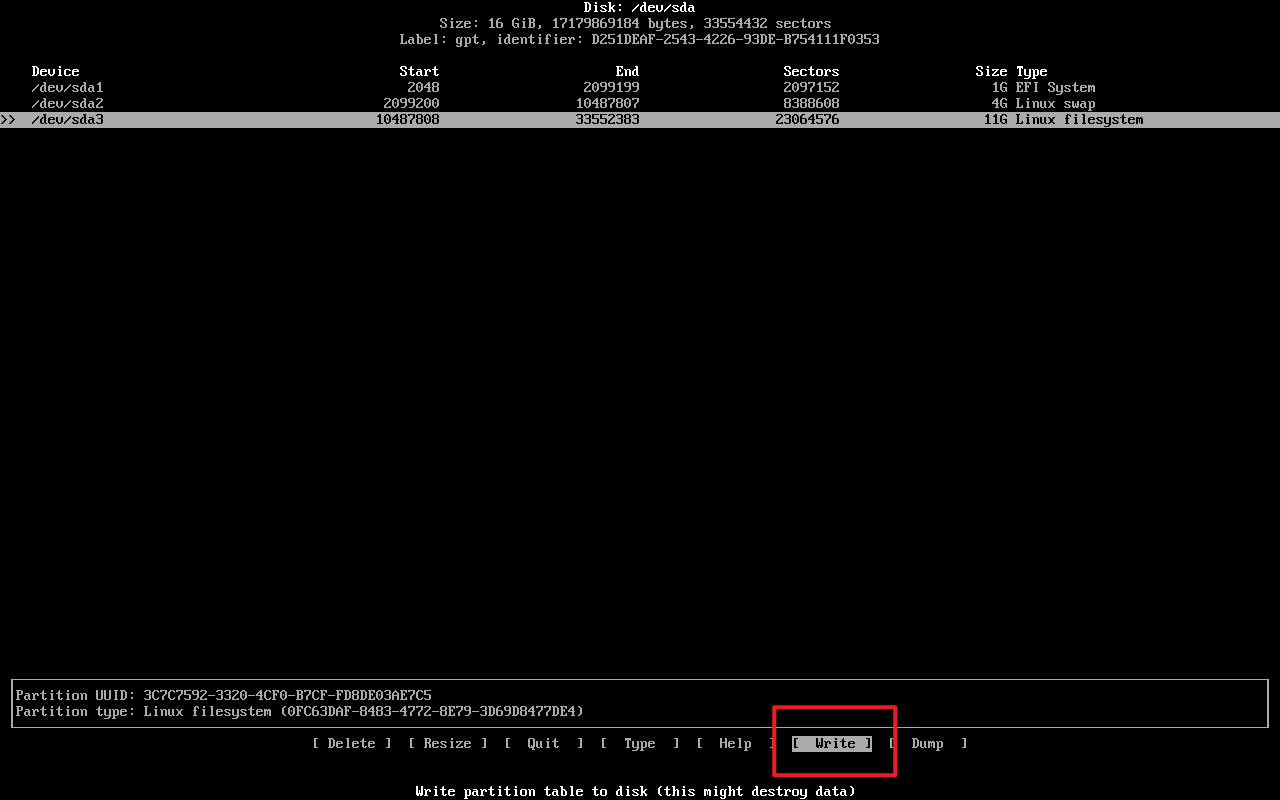1280x800 pixels.
Task: Select the Delete menu option
Action: (x=351, y=743)
